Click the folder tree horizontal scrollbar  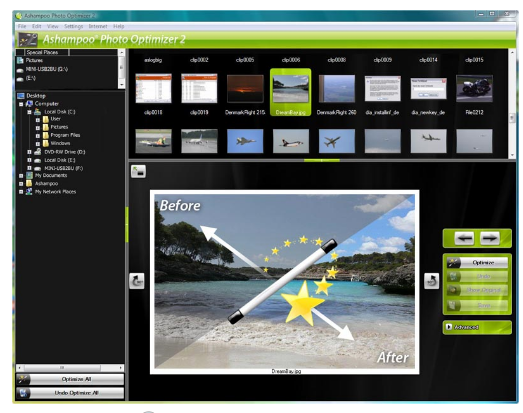point(70,368)
